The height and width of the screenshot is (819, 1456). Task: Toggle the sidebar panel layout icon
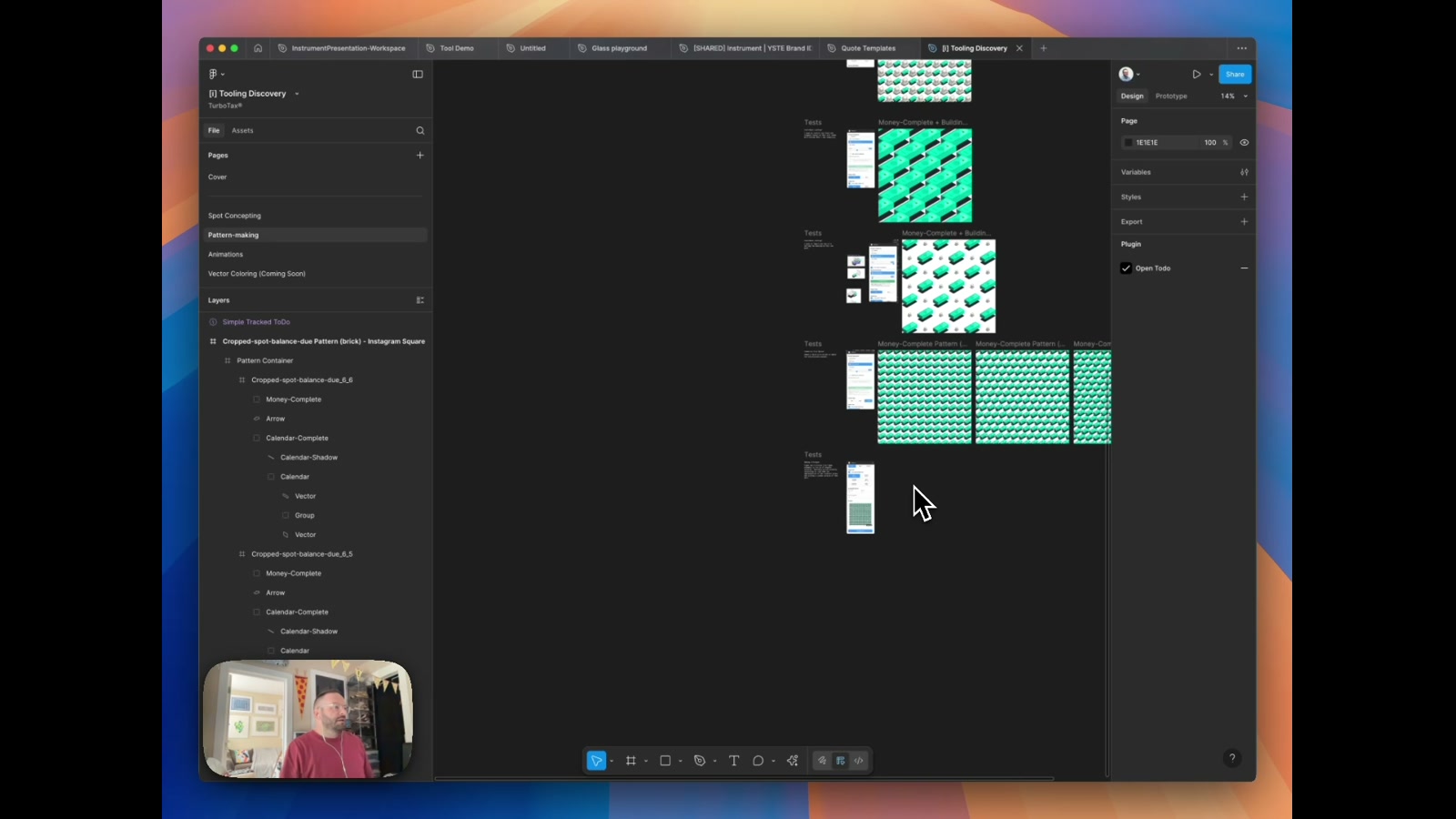pyautogui.click(x=418, y=75)
